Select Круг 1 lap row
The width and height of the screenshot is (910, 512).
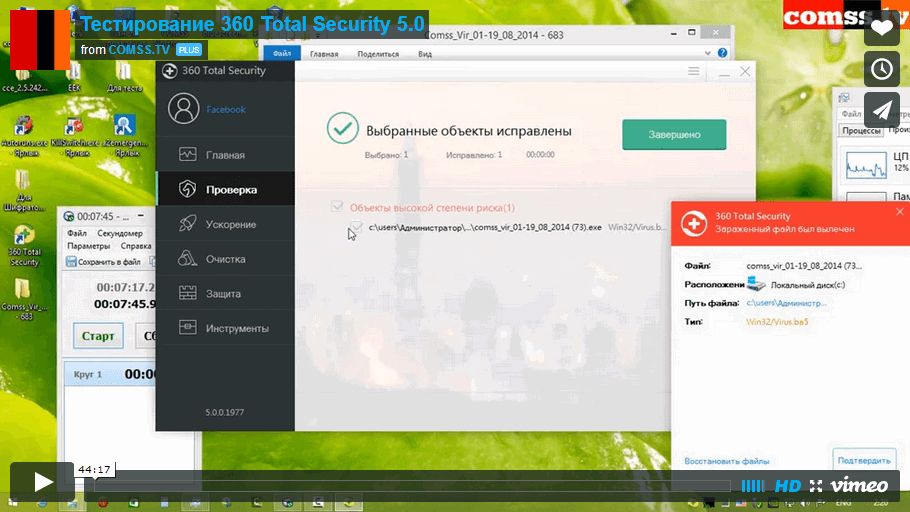[110, 374]
